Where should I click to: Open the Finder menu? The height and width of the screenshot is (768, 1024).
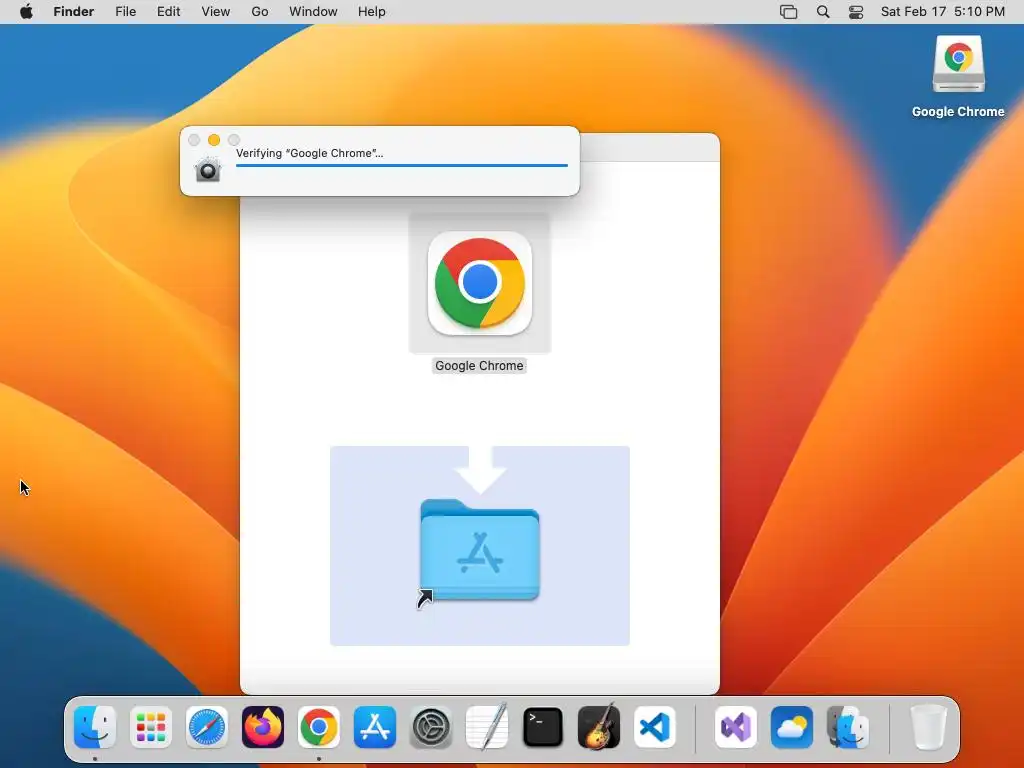[x=74, y=12]
